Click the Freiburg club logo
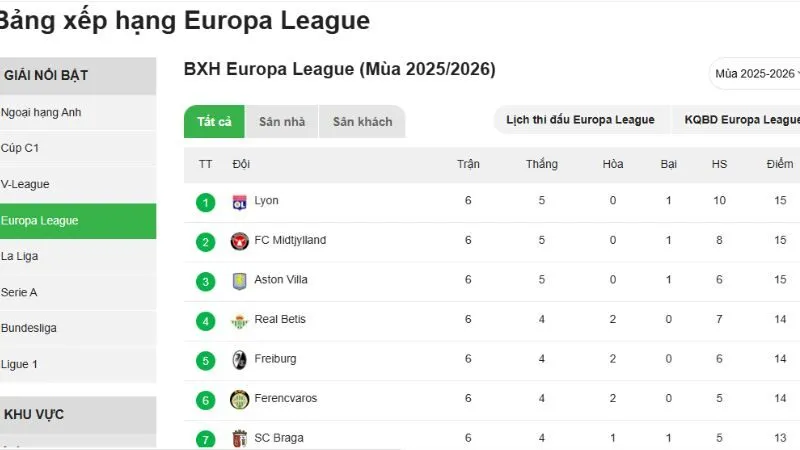Viewport: 800px width, 450px height. [239, 359]
